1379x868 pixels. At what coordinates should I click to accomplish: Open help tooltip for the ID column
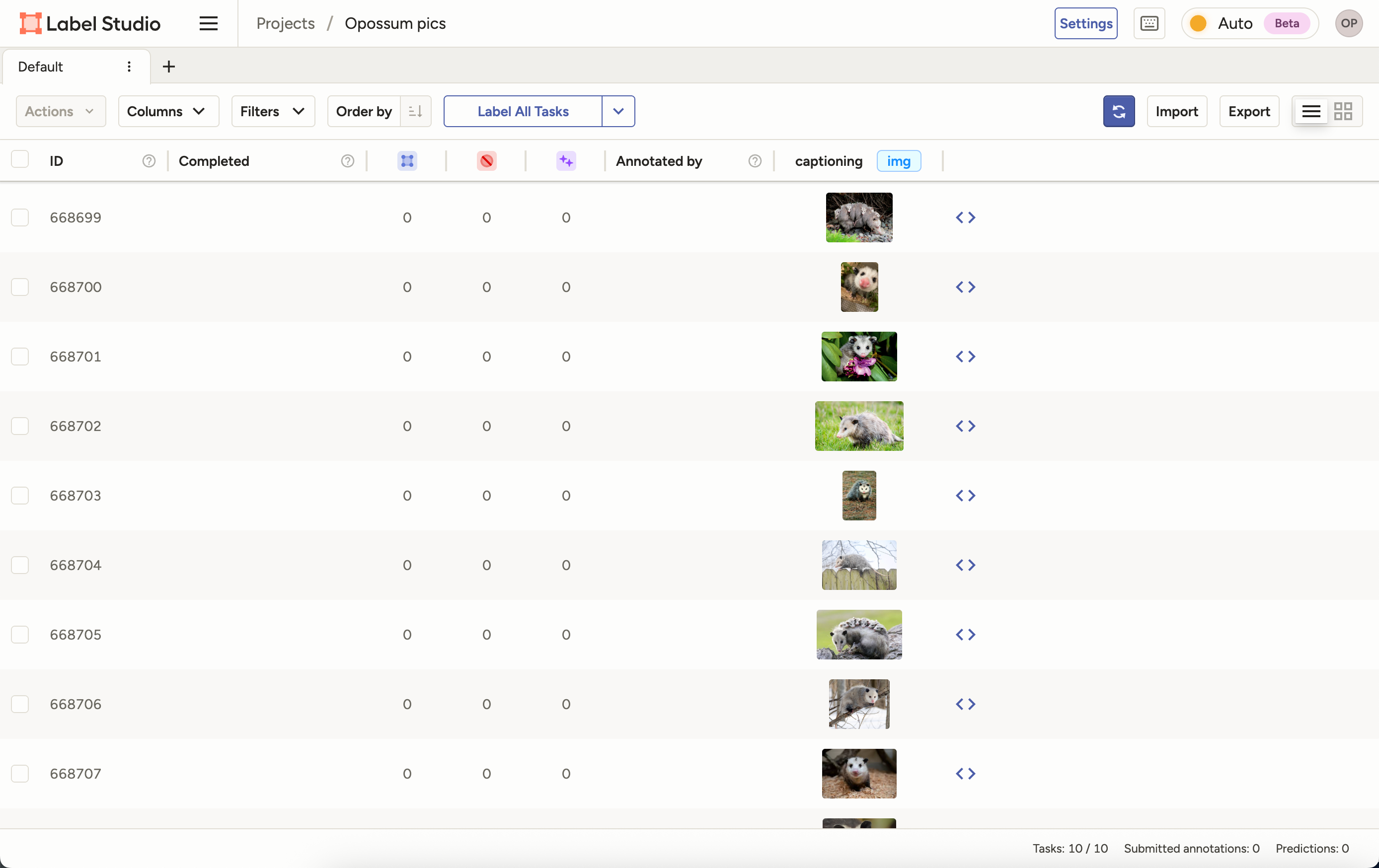149,161
